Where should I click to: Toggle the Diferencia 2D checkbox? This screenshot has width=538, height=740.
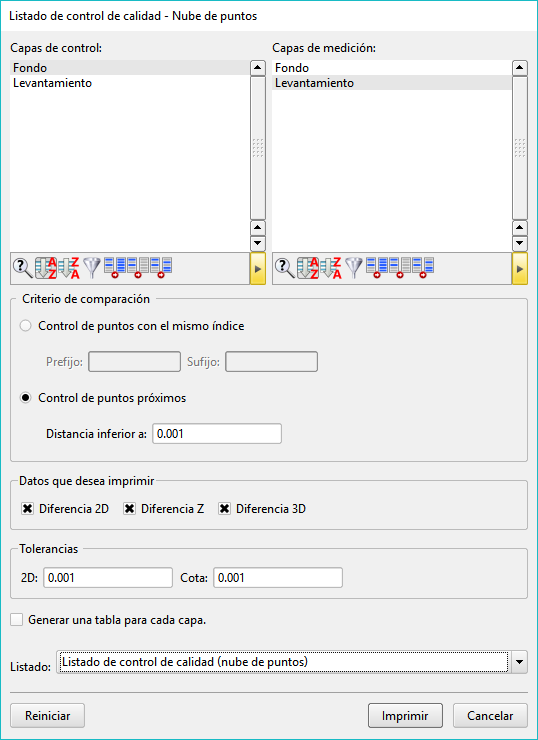(x=28, y=509)
